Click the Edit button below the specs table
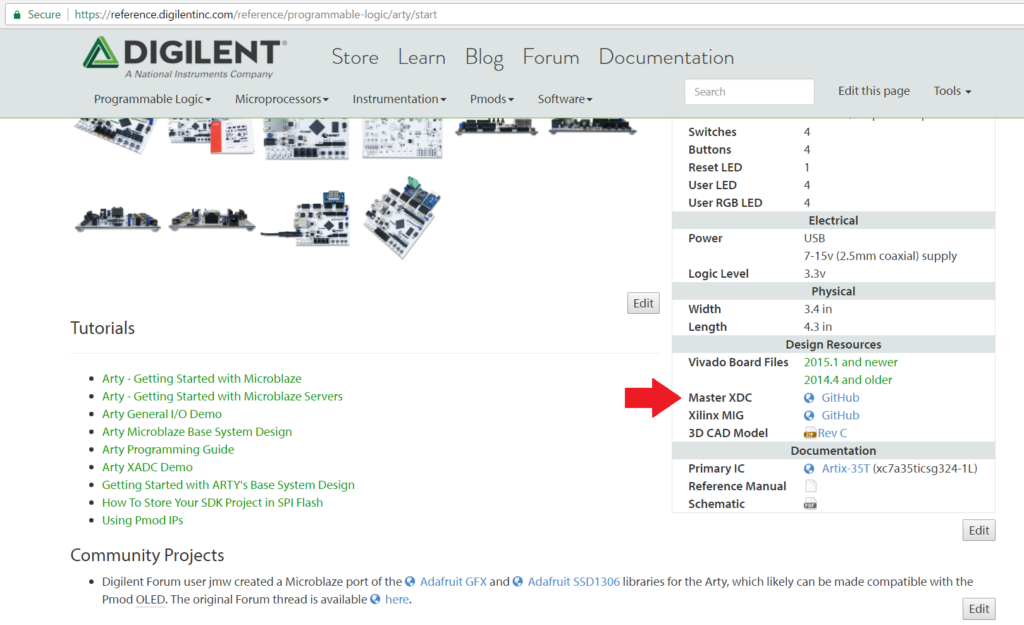The image size is (1024, 625). [x=979, y=530]
